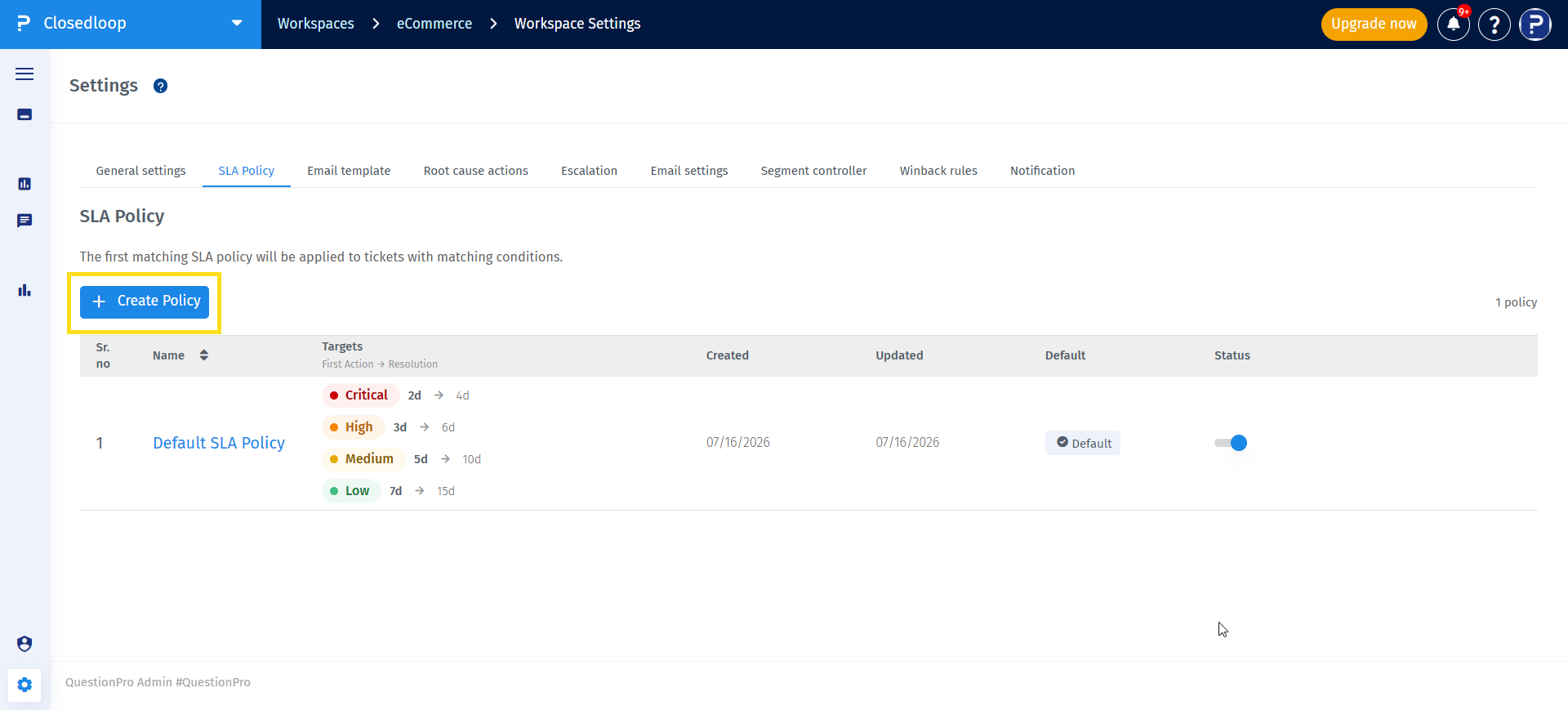The width and height of the screenshot is (1568, 710).
Task: Open the Root cause actions tab
Action: [476, 171]
